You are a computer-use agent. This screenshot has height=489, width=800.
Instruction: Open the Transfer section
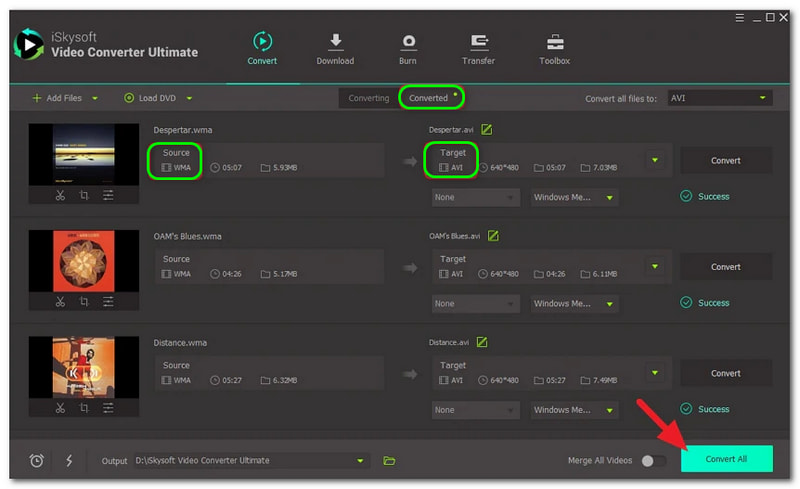tap(479, 48)
